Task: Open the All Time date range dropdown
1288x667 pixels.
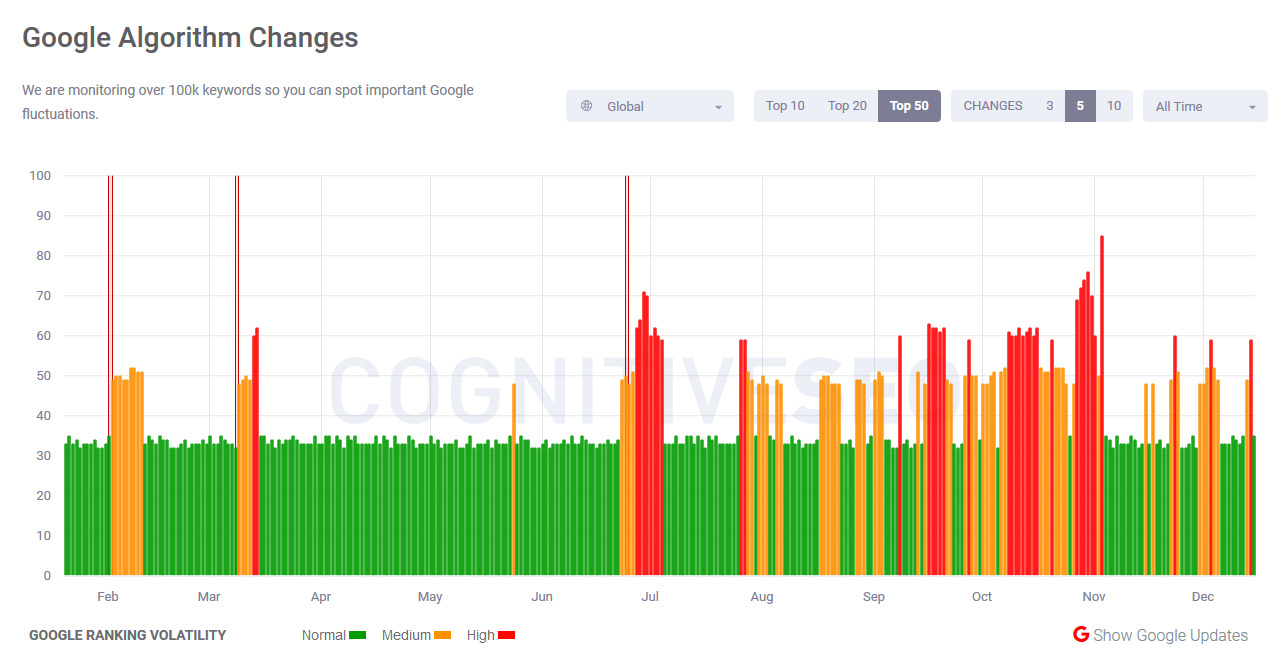Action: [1205, 105]
